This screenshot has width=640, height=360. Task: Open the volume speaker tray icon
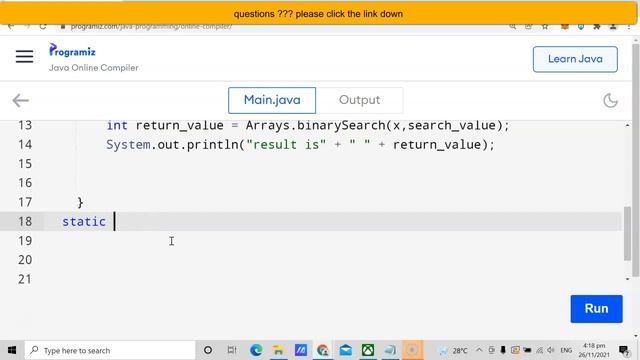click(x=551, y=350)
